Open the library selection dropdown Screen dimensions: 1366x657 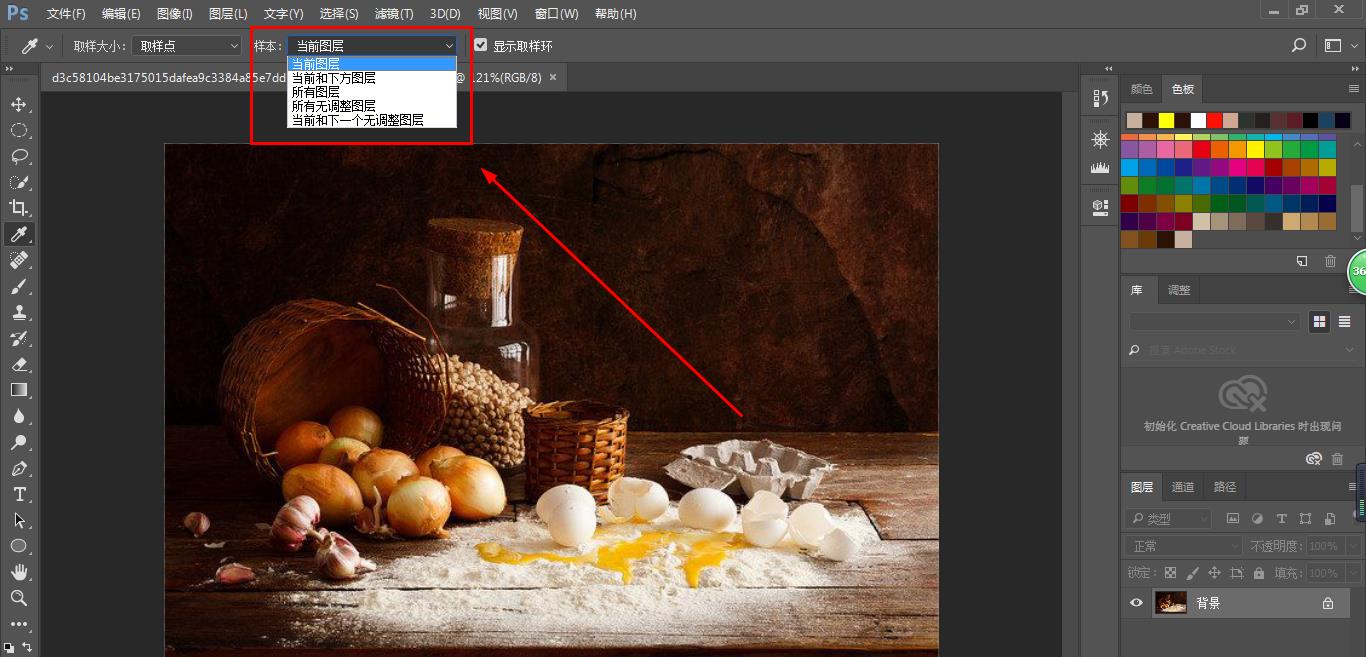1215,321
